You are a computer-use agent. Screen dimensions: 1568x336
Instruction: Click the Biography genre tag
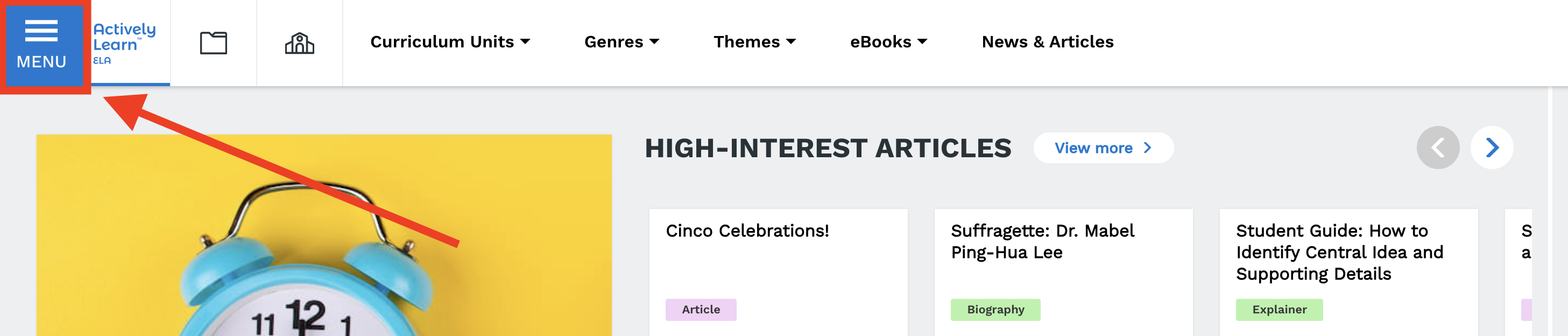[x=995, y=310]
